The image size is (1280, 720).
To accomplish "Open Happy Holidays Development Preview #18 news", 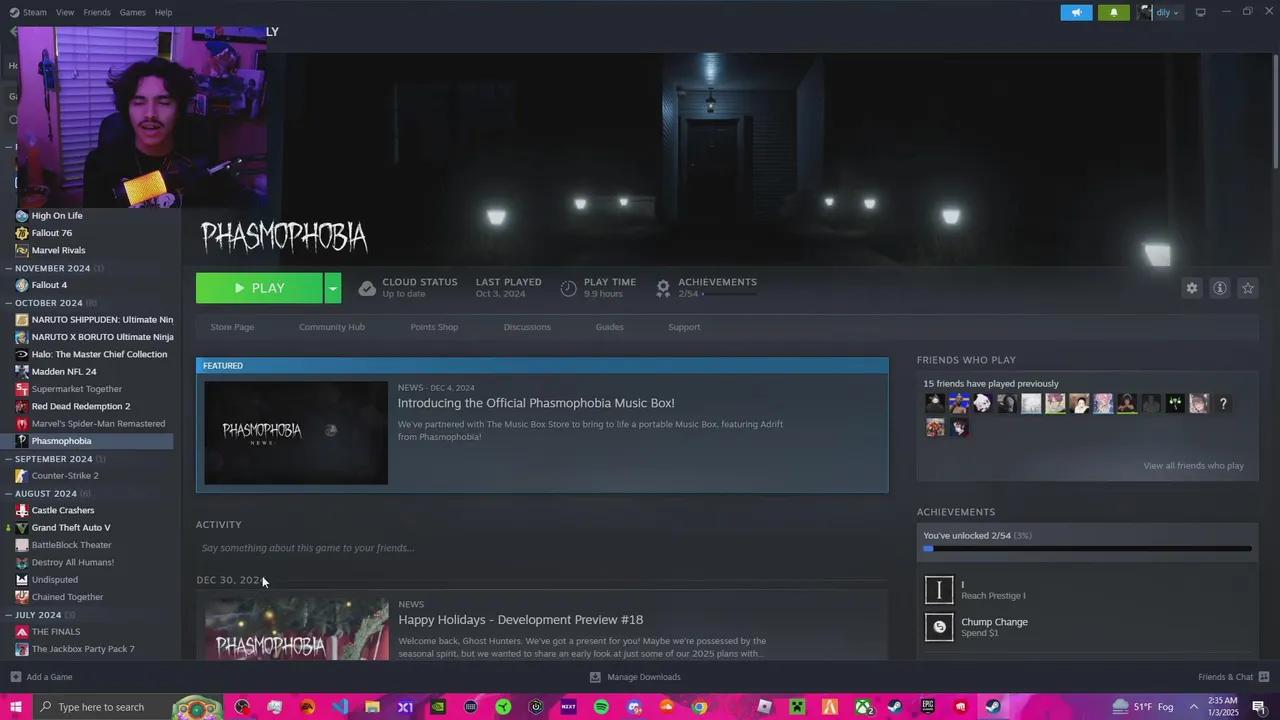I will coord(520,620).
